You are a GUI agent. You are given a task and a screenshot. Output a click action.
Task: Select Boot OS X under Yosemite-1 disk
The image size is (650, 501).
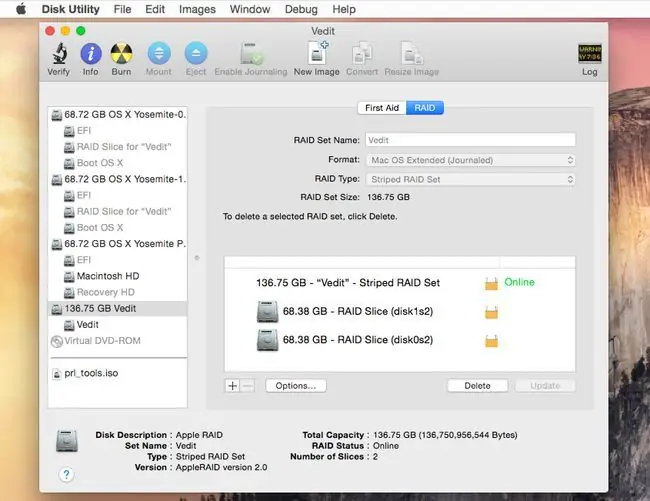point(117,228)
